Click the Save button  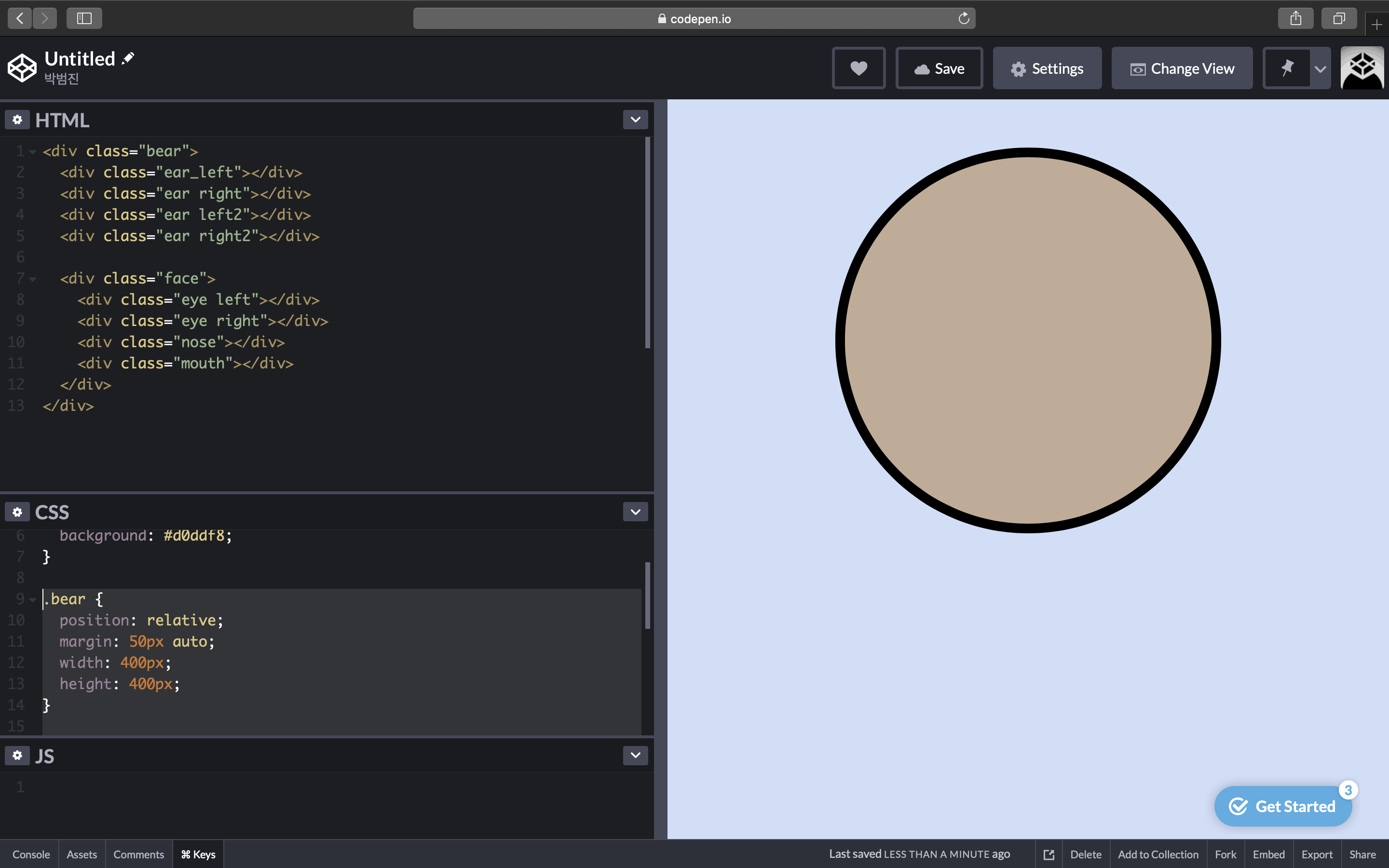(x=939, y=68)
